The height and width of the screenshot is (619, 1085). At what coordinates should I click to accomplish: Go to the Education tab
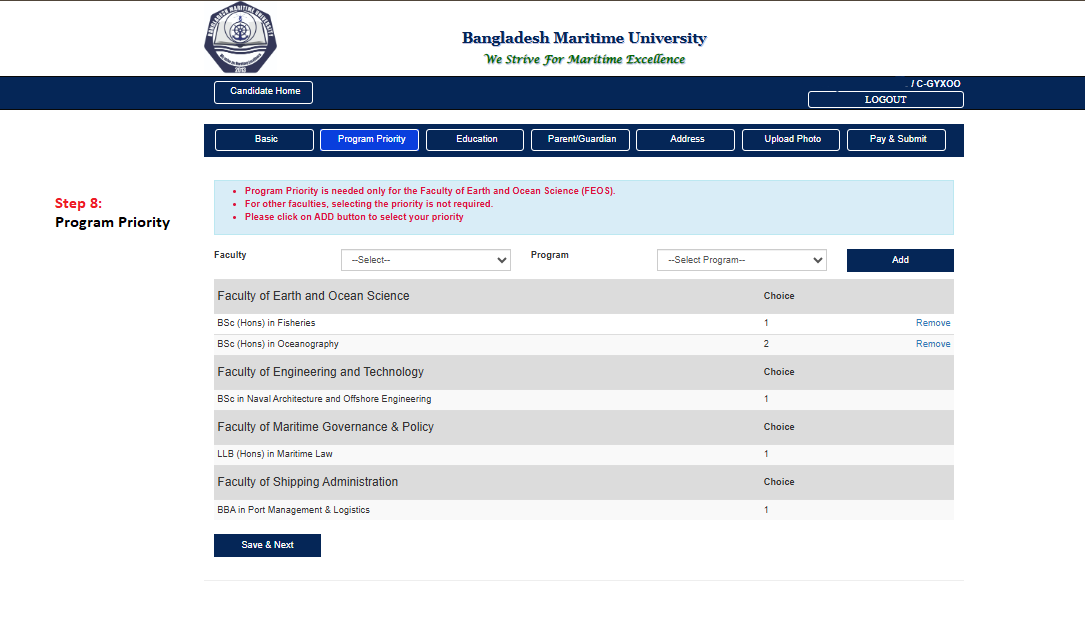(x=476, y=140)
